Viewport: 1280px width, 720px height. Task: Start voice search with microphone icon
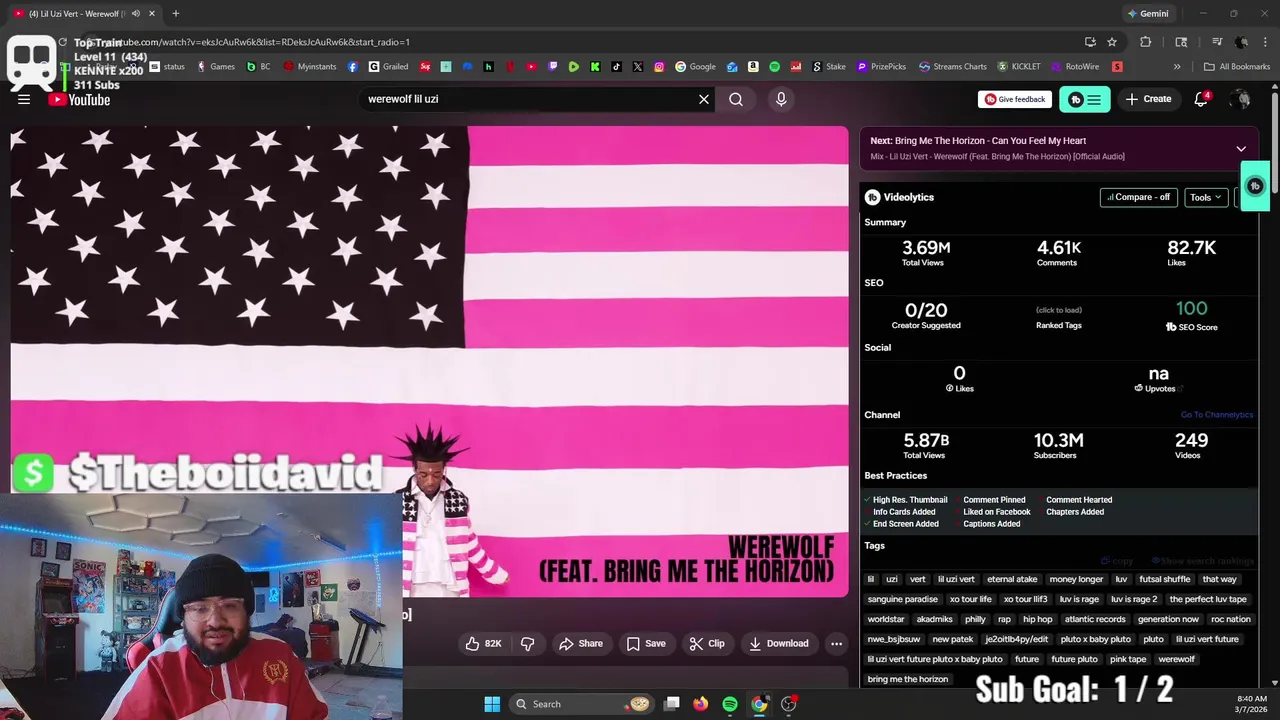(x=781, y=99)
